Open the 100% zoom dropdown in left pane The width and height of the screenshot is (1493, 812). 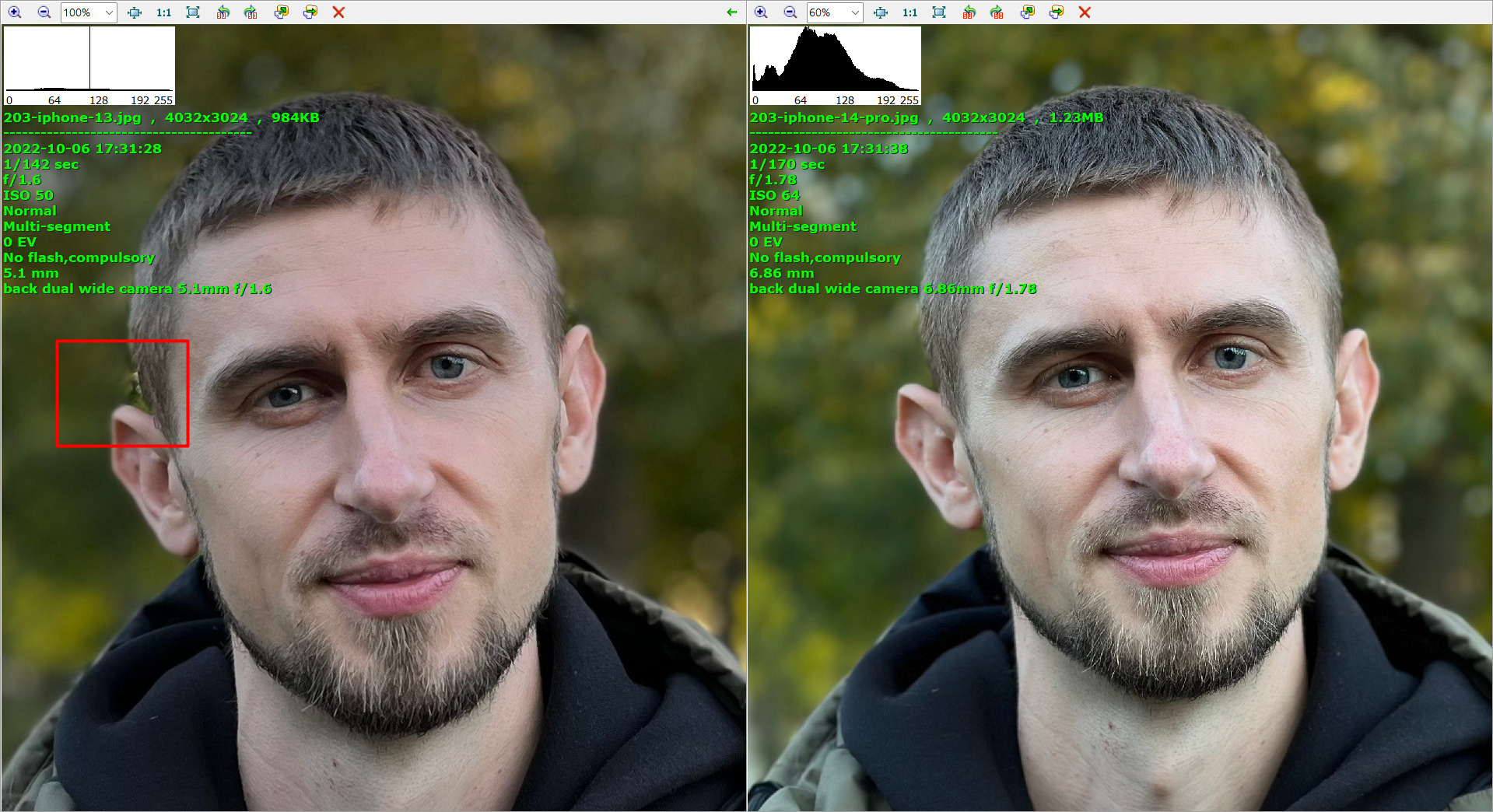click(109, 12)
